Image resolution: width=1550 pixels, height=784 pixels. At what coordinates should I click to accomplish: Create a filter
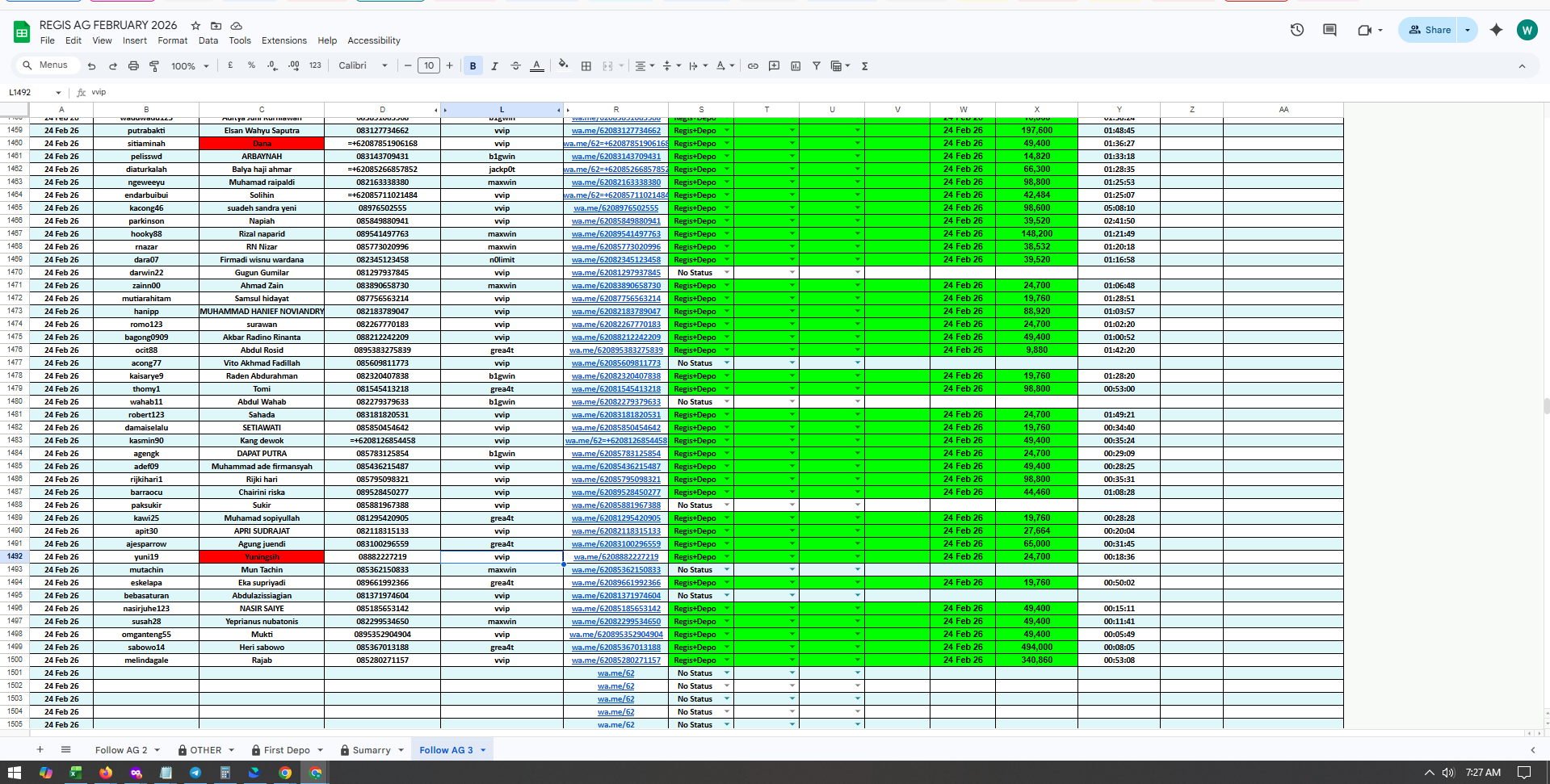pos(817,66)
